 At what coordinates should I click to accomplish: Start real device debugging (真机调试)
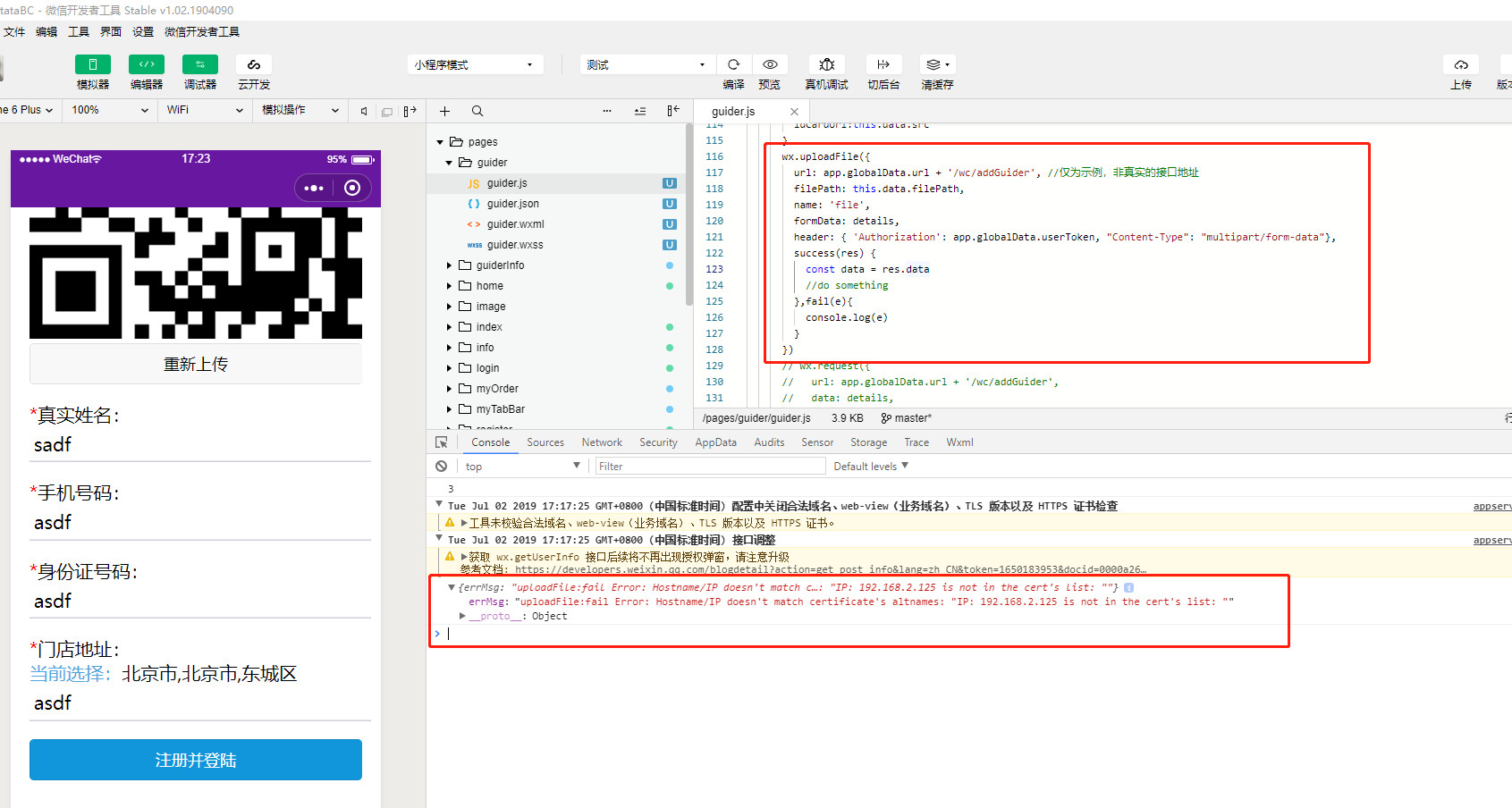827,64
